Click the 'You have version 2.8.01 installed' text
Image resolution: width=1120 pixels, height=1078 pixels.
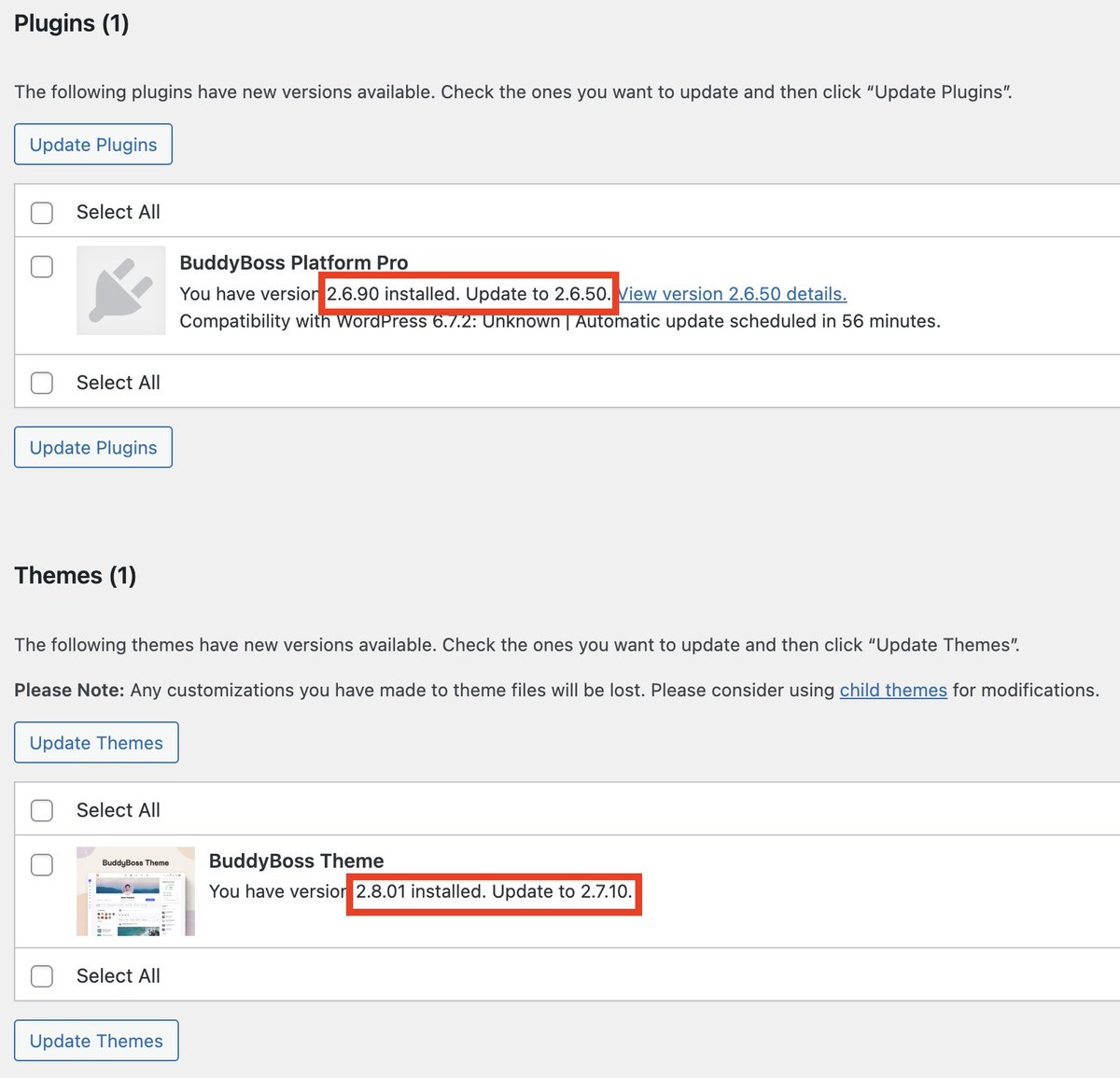347,891
